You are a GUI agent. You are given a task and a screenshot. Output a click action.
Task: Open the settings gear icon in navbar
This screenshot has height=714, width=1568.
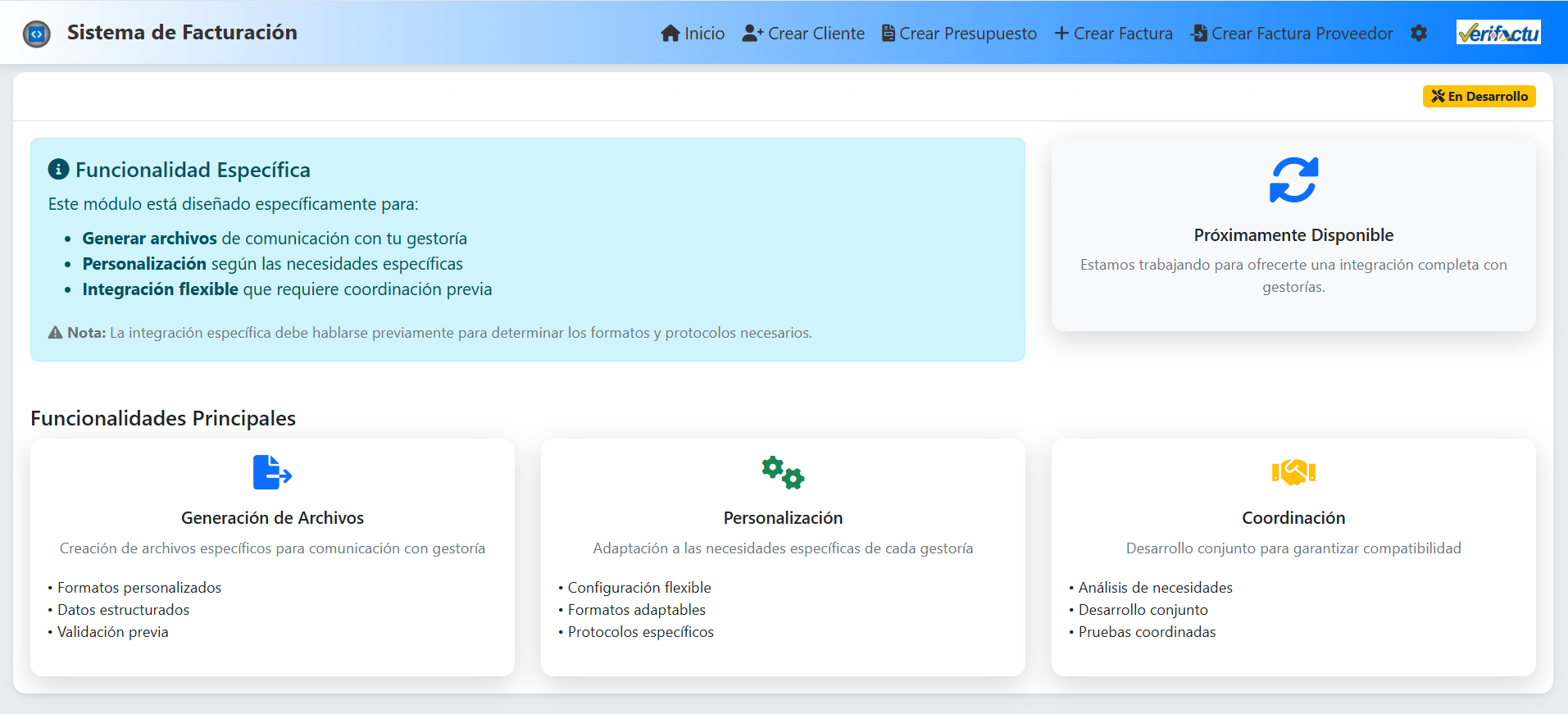[1419, 33]
